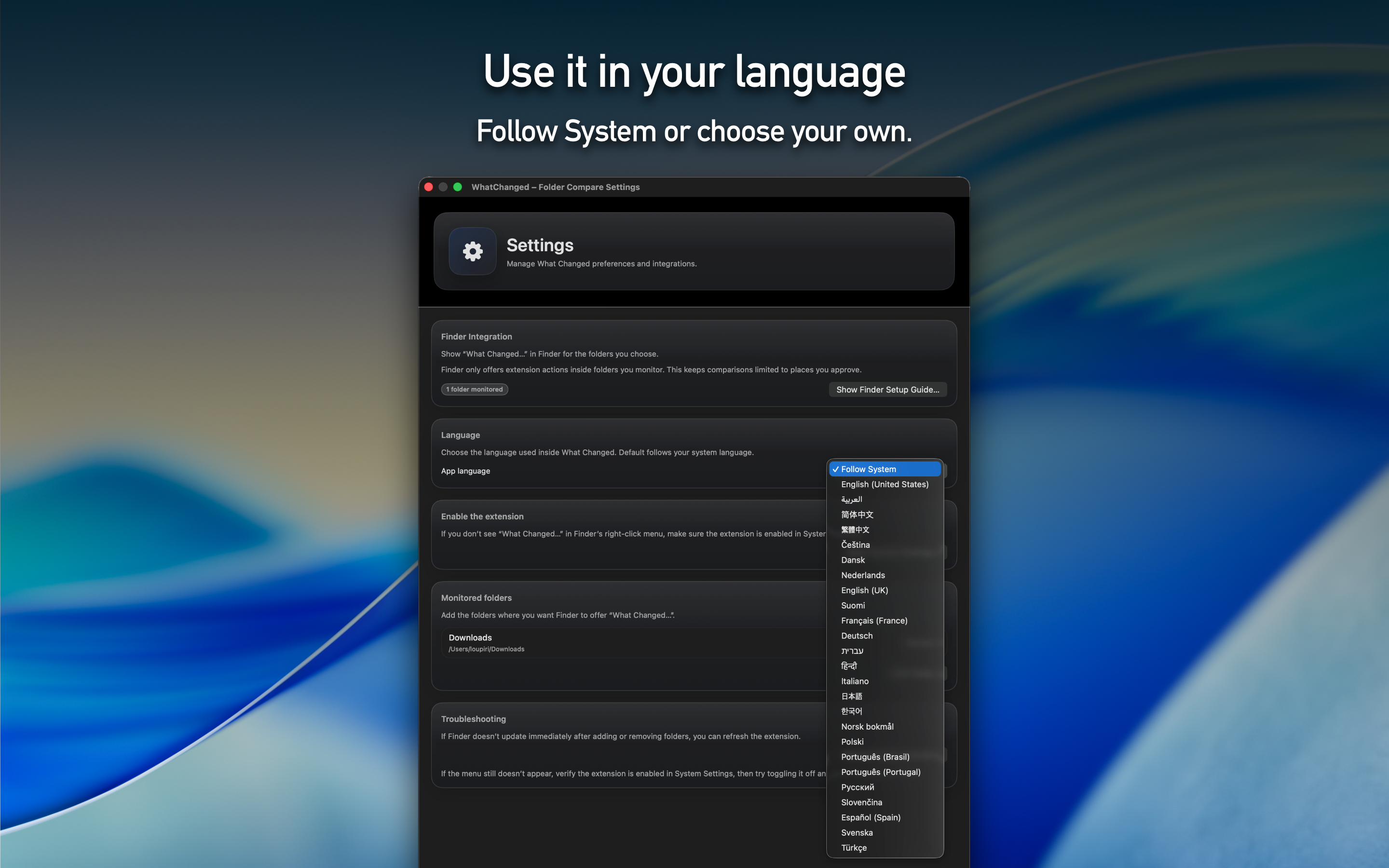Screen dimensions: 1389x868
Task: Select Čeština in the language menu
Action: point(885,545)
